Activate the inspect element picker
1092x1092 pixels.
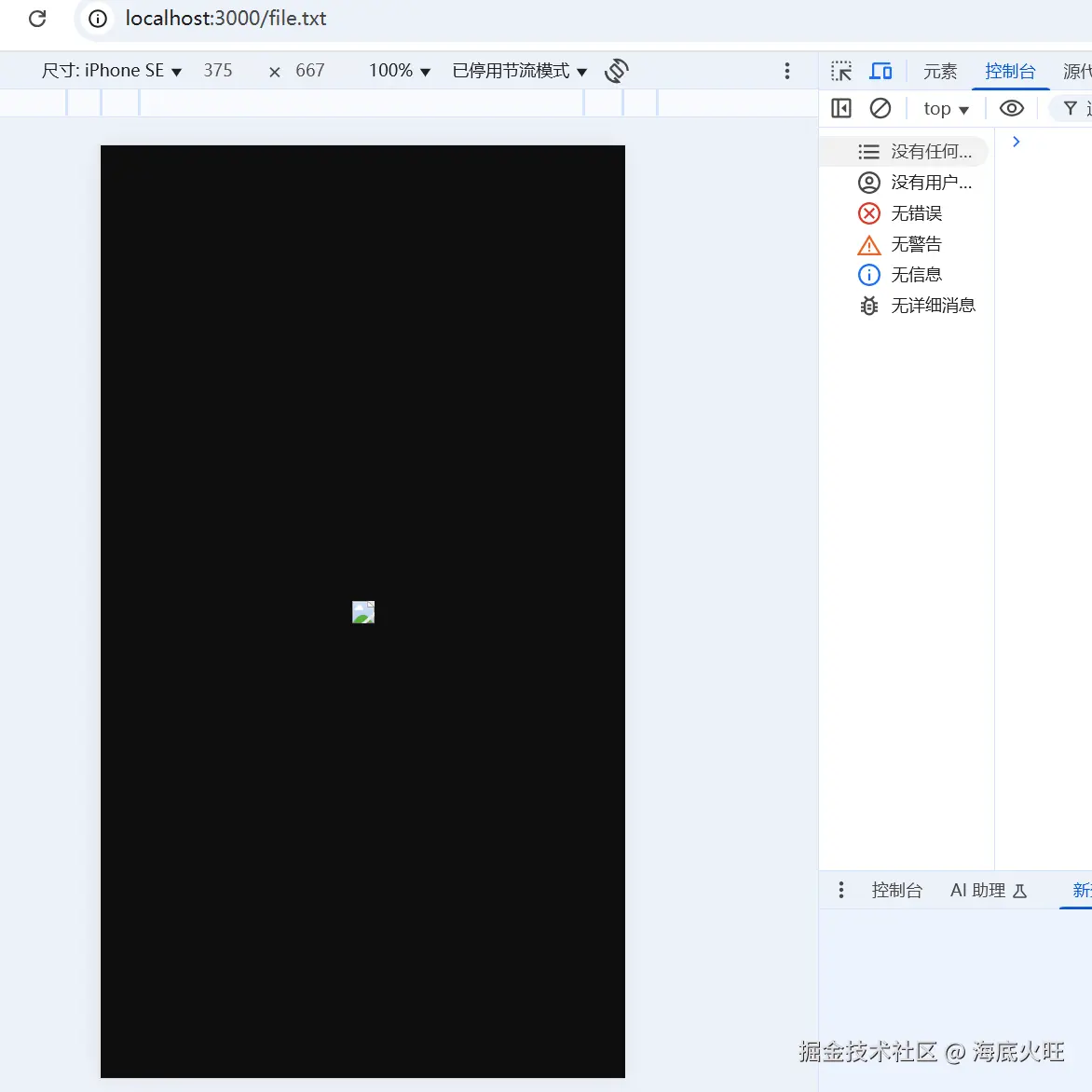[841, 70]
